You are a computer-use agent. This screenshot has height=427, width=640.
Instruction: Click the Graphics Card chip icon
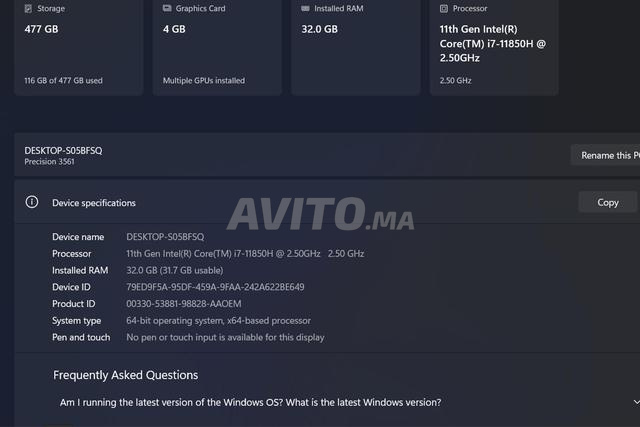168,8
